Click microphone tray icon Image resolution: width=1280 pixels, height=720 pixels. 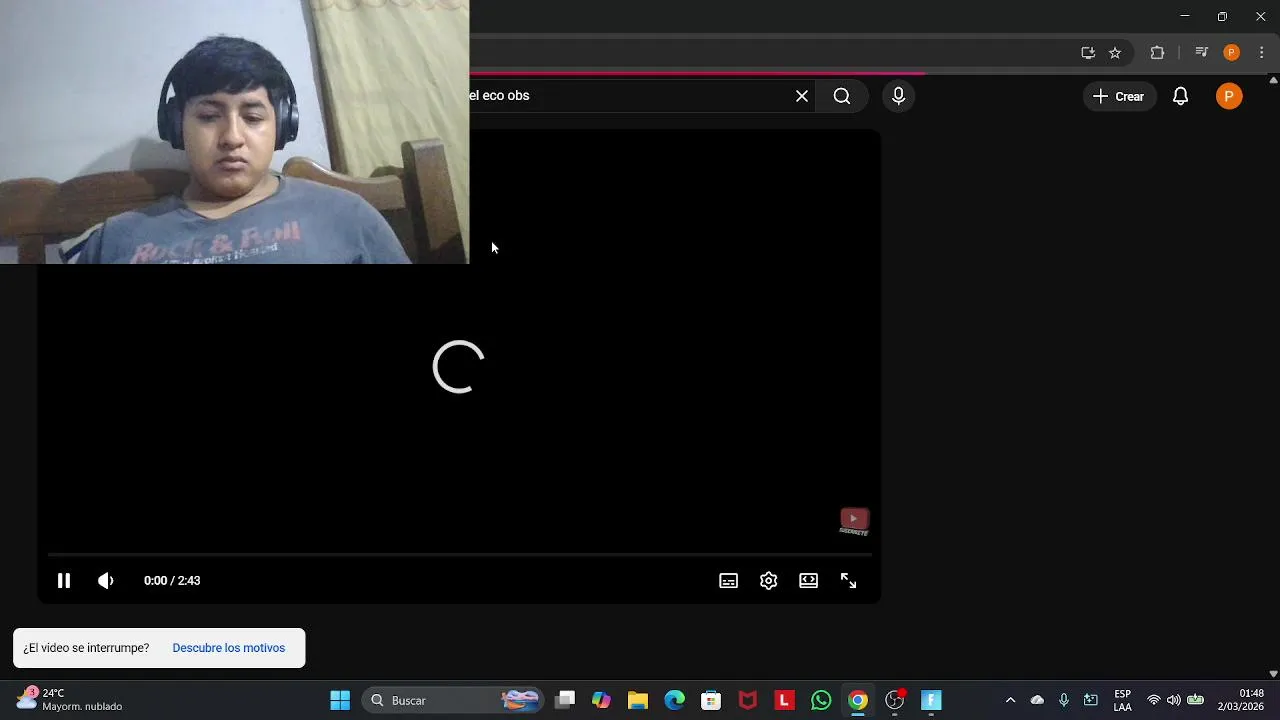1064,700
